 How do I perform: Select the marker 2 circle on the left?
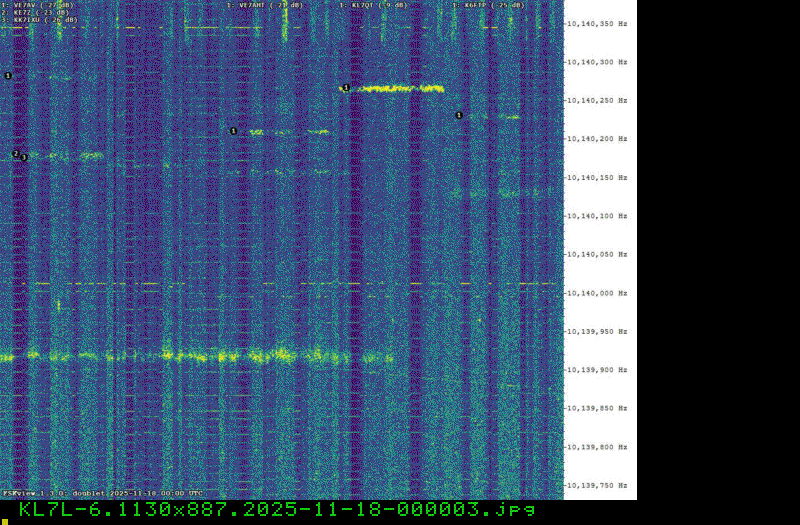coord(16,153)
